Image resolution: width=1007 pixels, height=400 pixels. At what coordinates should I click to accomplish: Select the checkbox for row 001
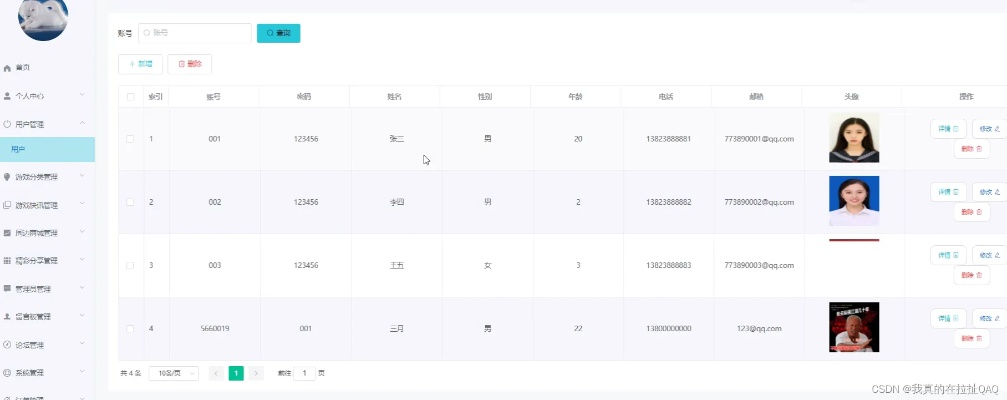[x=130, y=138]
